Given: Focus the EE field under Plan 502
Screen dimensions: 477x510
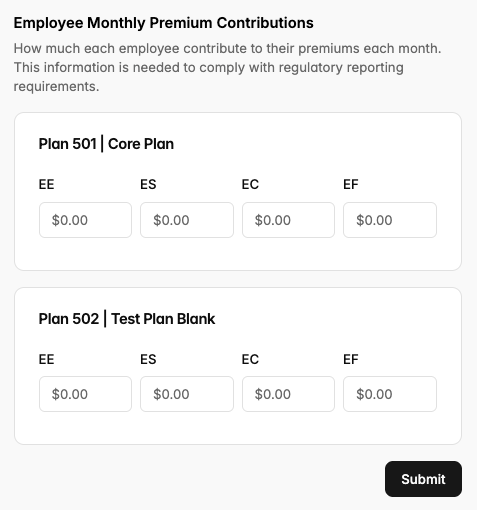Looking at the screenshot, I should point(85,394).
